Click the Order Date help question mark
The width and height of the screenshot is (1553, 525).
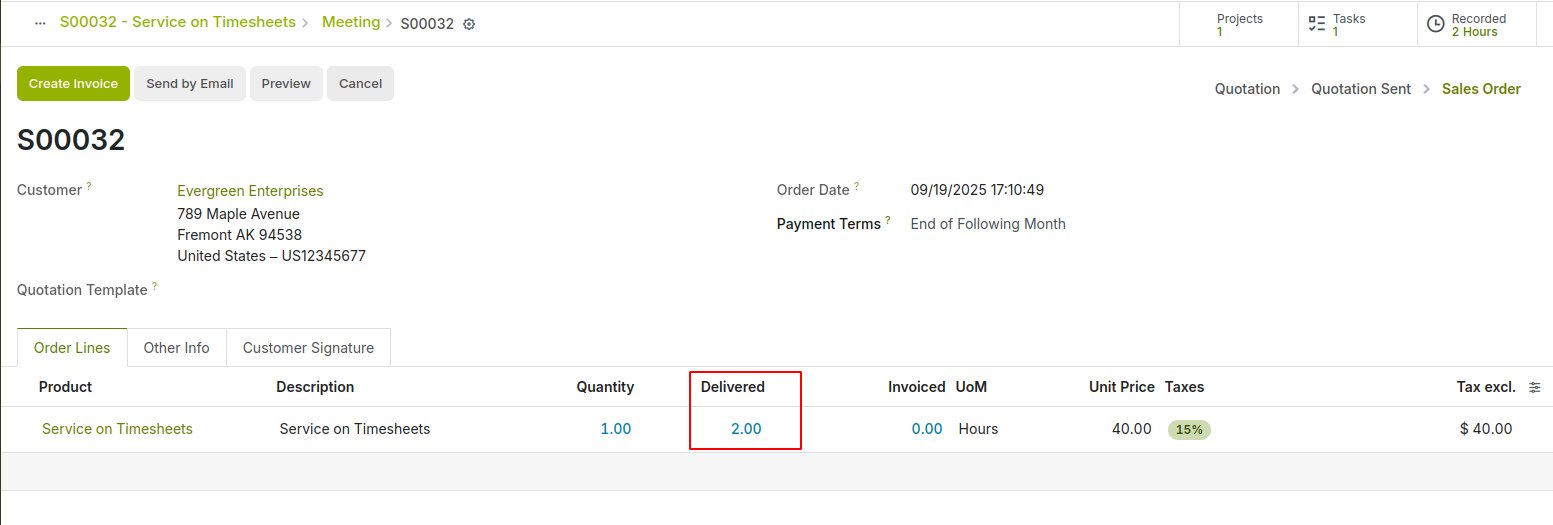point(857,186)
